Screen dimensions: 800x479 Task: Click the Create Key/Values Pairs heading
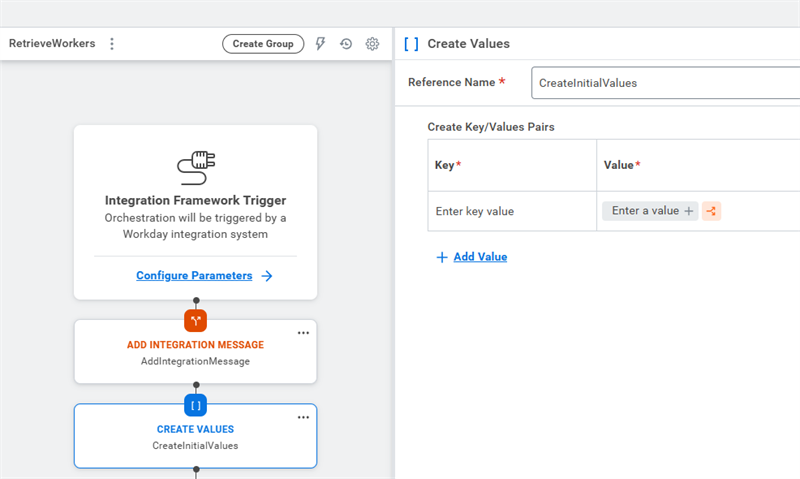point(491,127)
